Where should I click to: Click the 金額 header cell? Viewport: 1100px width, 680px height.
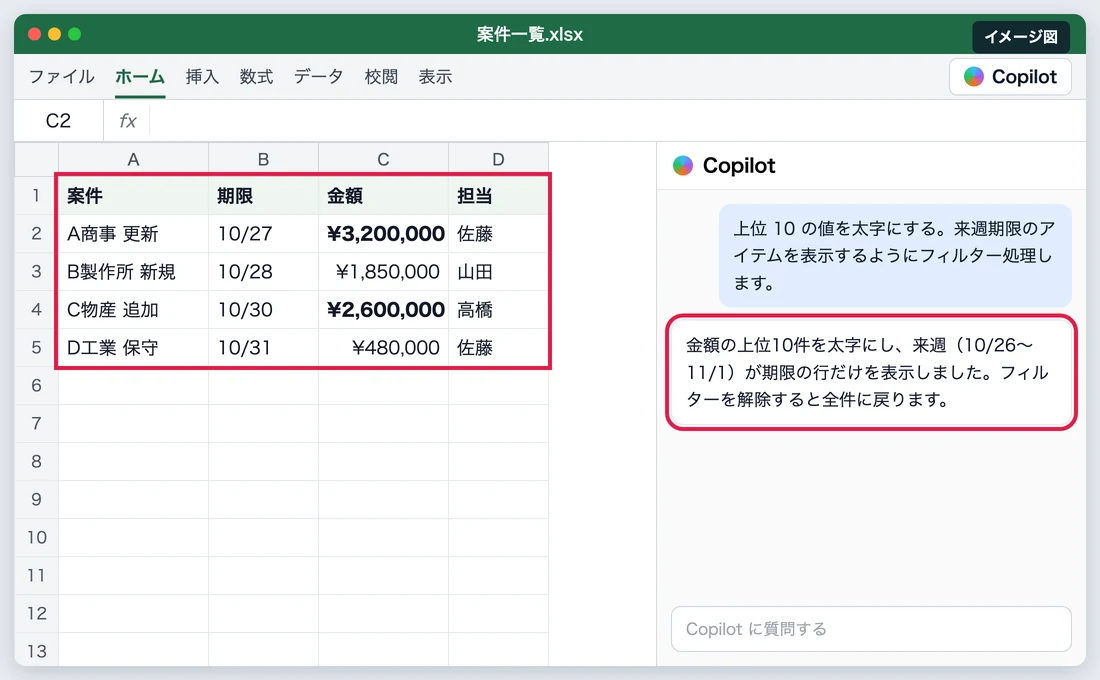coord(383,195)
